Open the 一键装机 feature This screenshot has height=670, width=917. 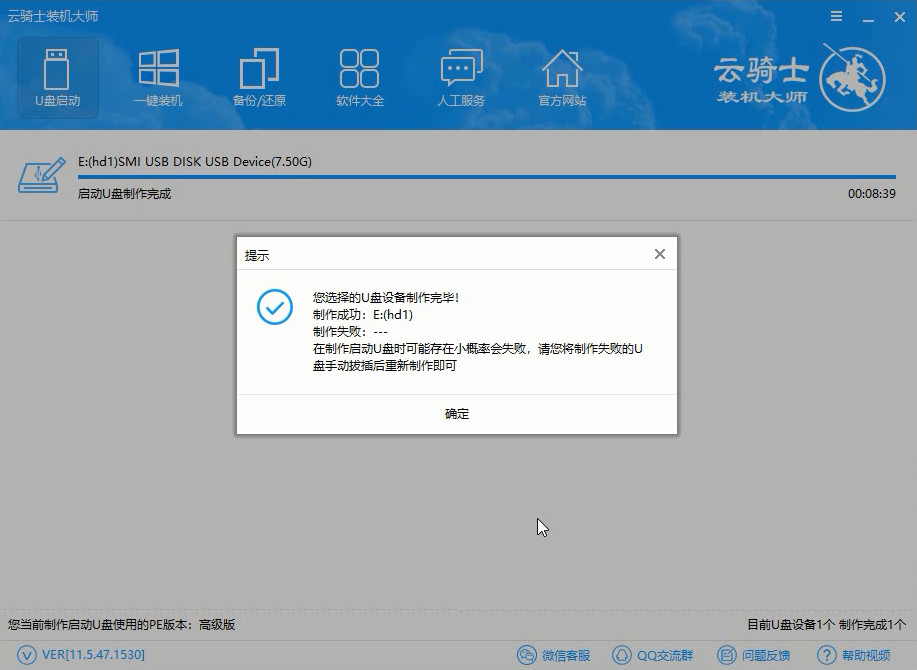tap(158, 75)
